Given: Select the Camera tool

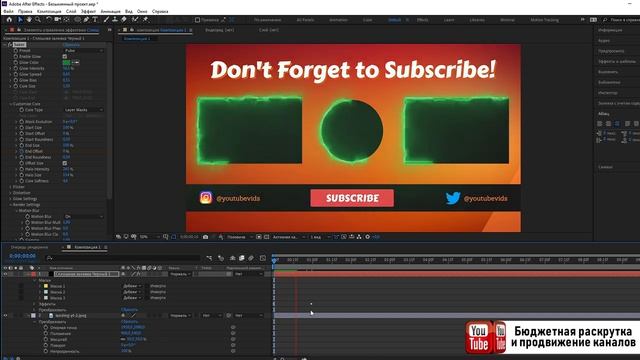Looking at the screenshot, I should 58,20.
